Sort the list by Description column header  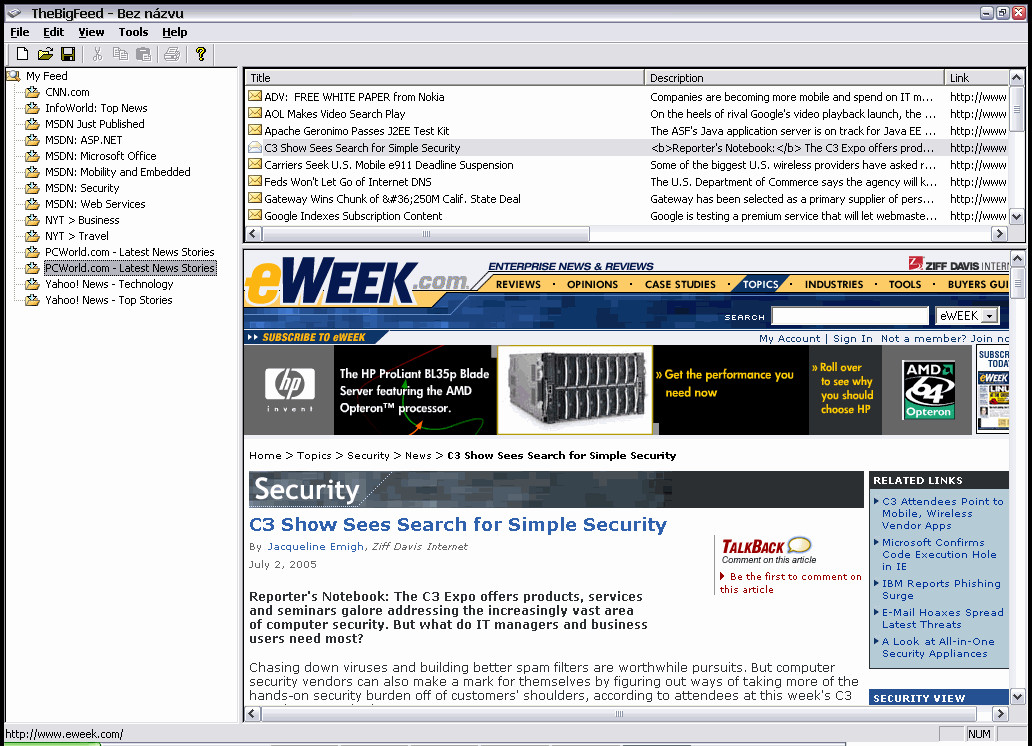click(794, 78)
